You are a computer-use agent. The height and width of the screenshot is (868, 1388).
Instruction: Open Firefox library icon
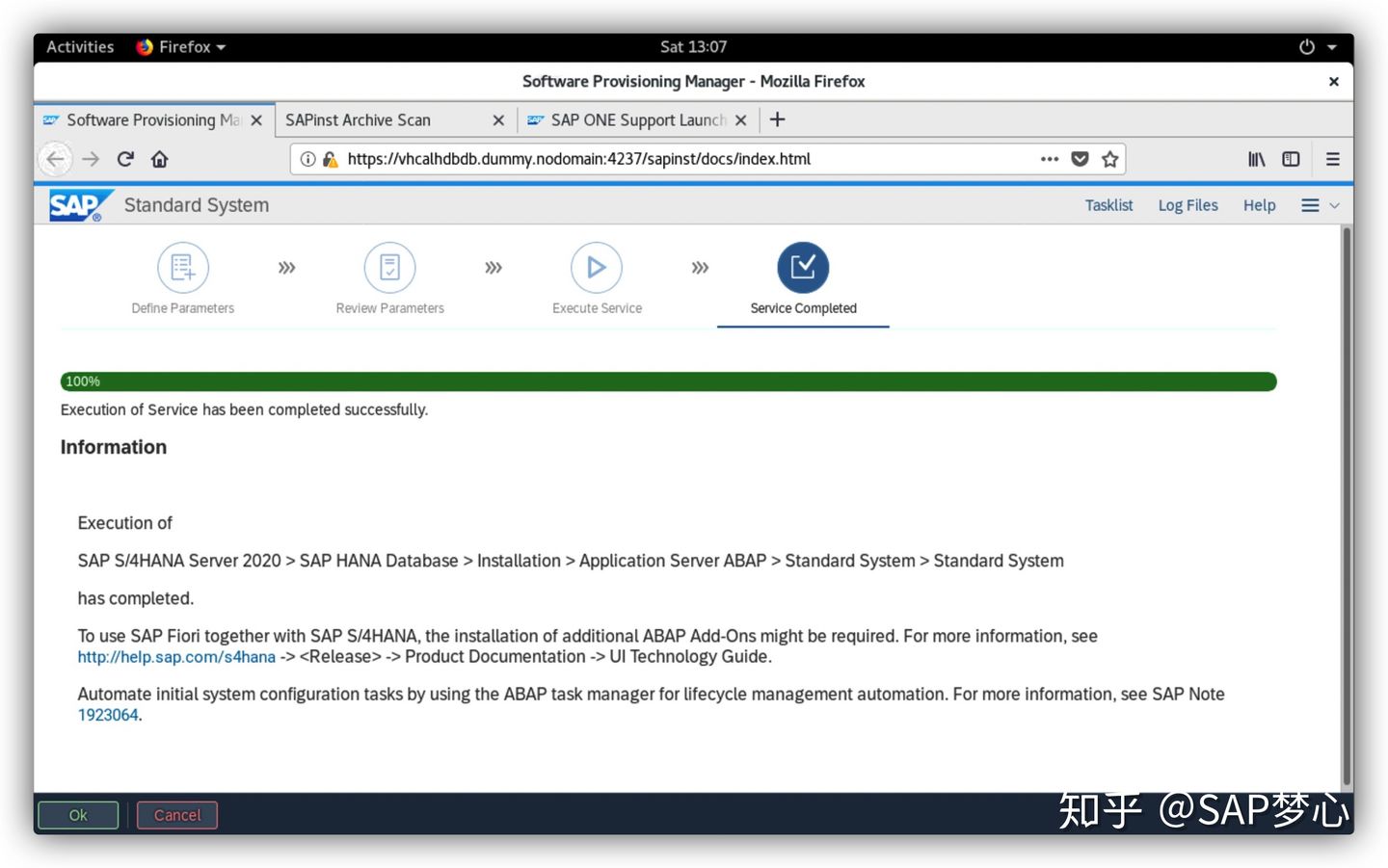point(1257,159)
